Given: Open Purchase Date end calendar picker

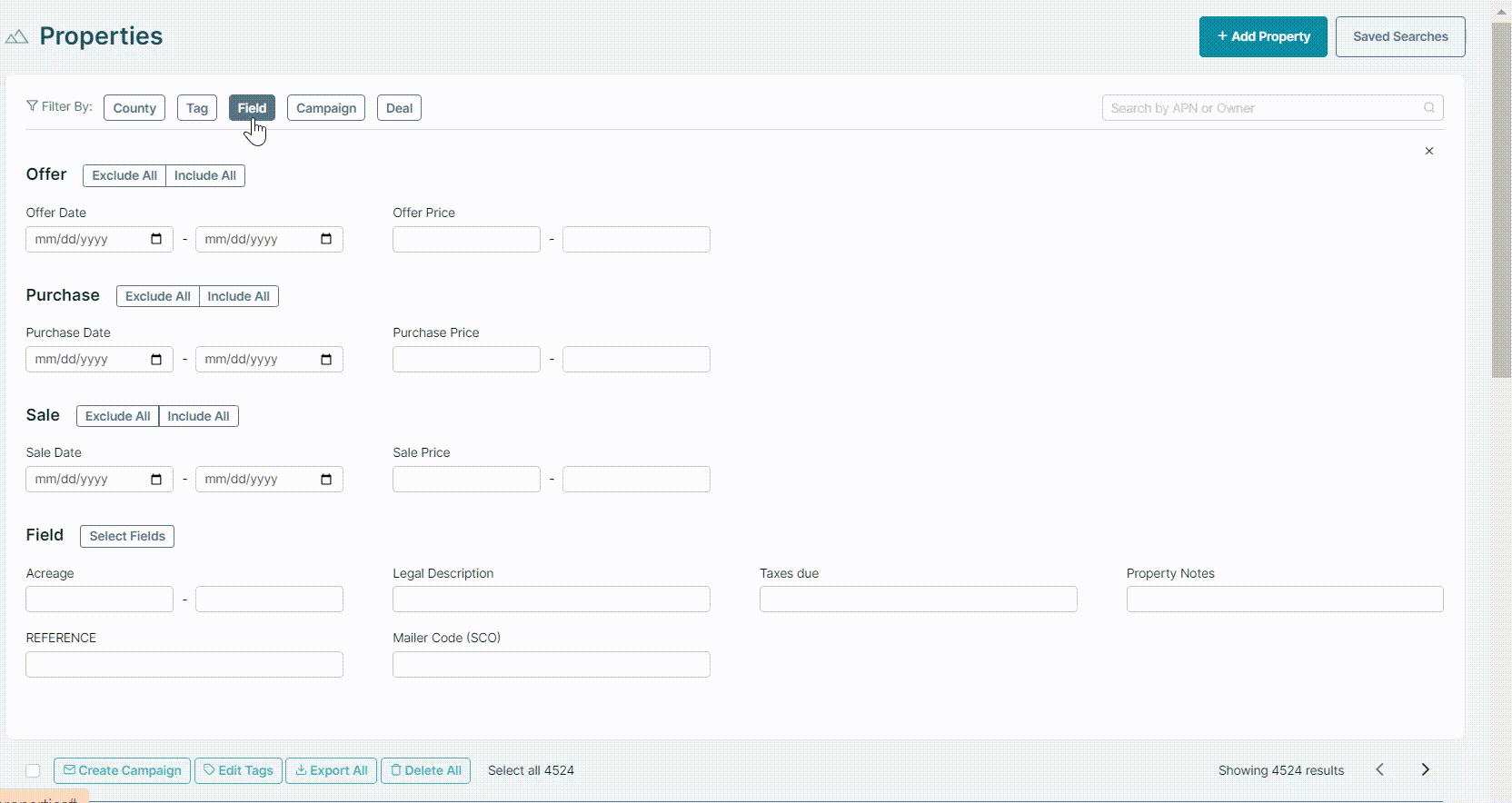Looking at the screenshot, I should coord(326,359).
